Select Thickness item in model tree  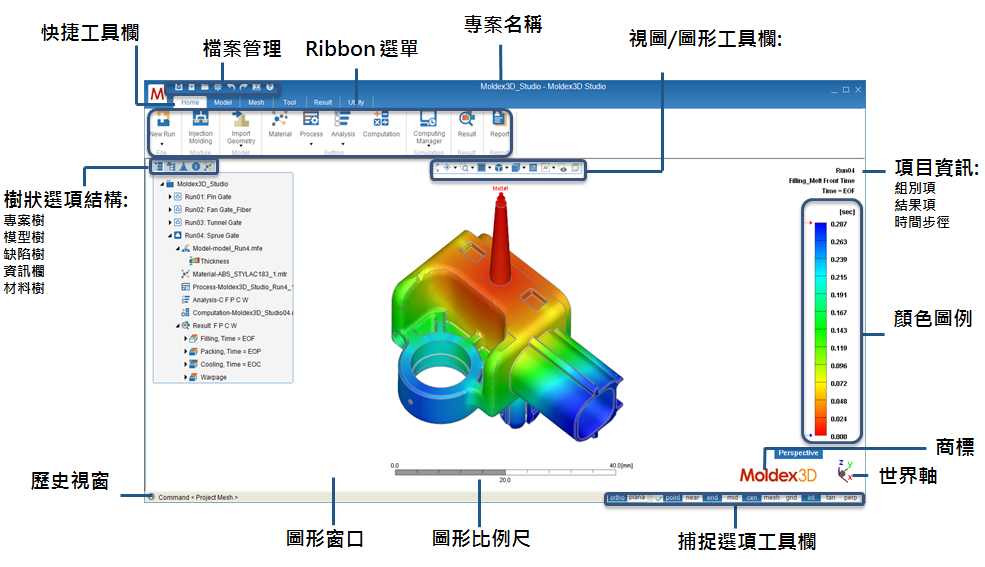click(210, 261)
